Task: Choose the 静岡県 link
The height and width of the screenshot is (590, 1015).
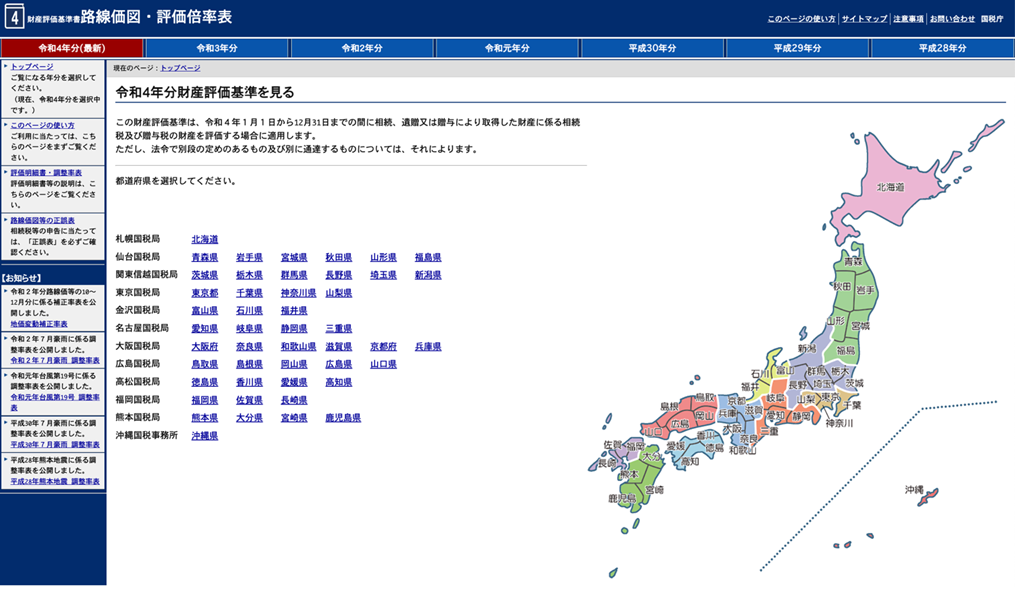Action: pyautogui.click(x=294, y=329)
